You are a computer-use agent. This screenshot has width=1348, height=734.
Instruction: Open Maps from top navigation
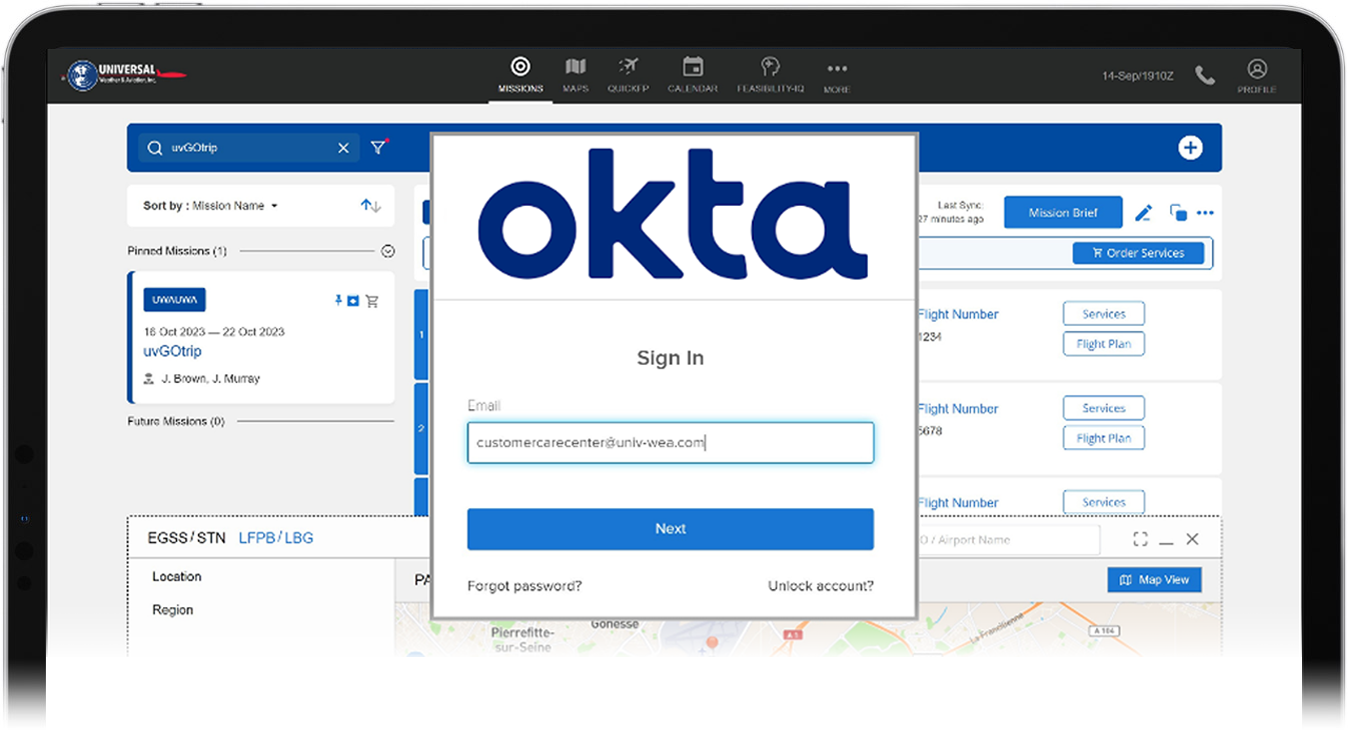(x=575, y=68)
